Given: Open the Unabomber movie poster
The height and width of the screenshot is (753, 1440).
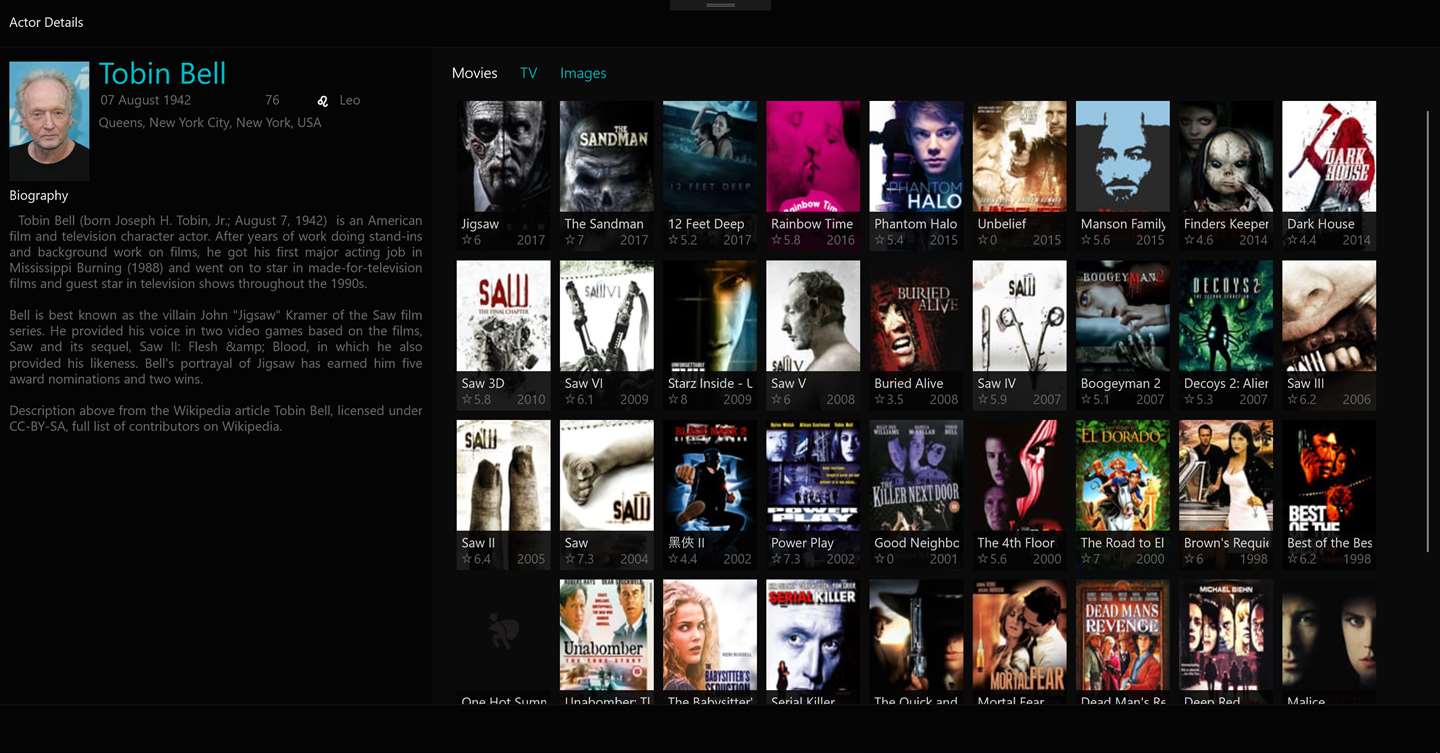Looking at the screenshot, I should pos(606,635).
